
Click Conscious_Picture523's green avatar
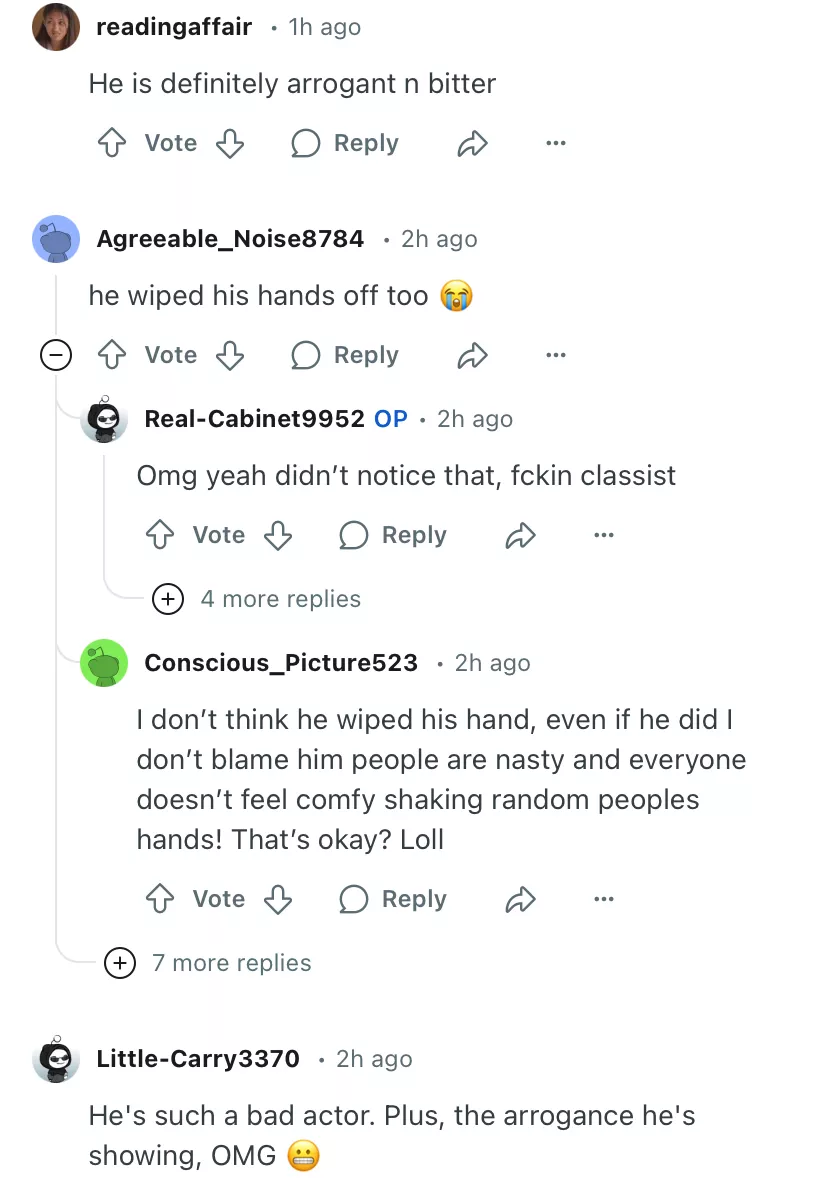(x=104, y=663)
